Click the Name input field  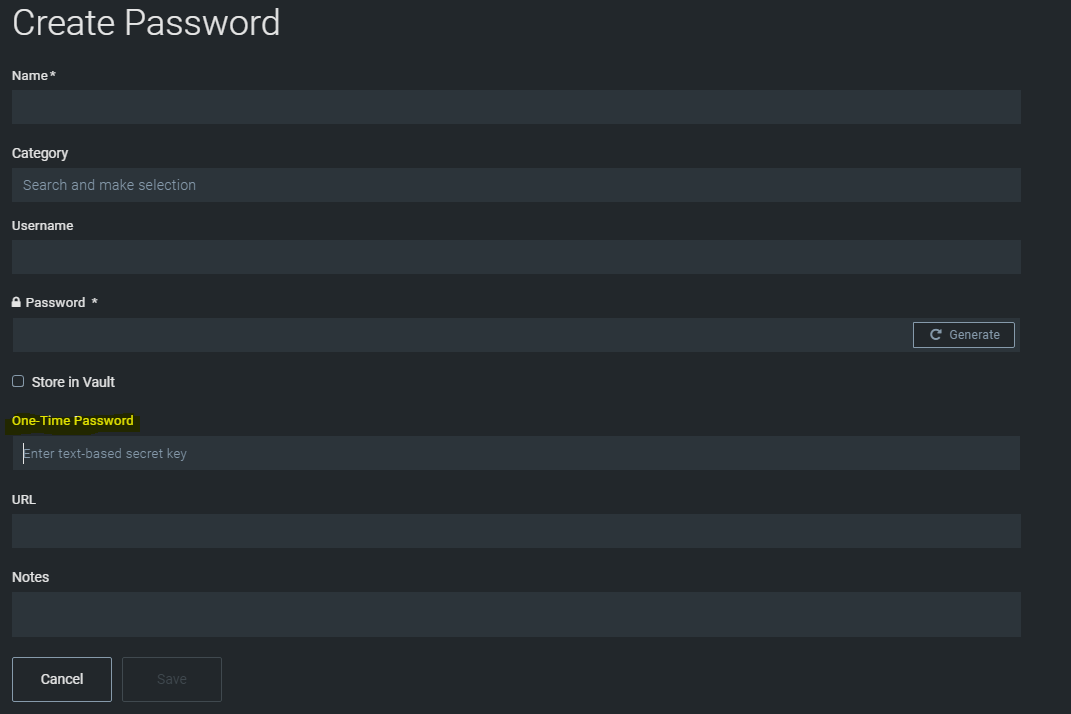(x=515, y=107)
